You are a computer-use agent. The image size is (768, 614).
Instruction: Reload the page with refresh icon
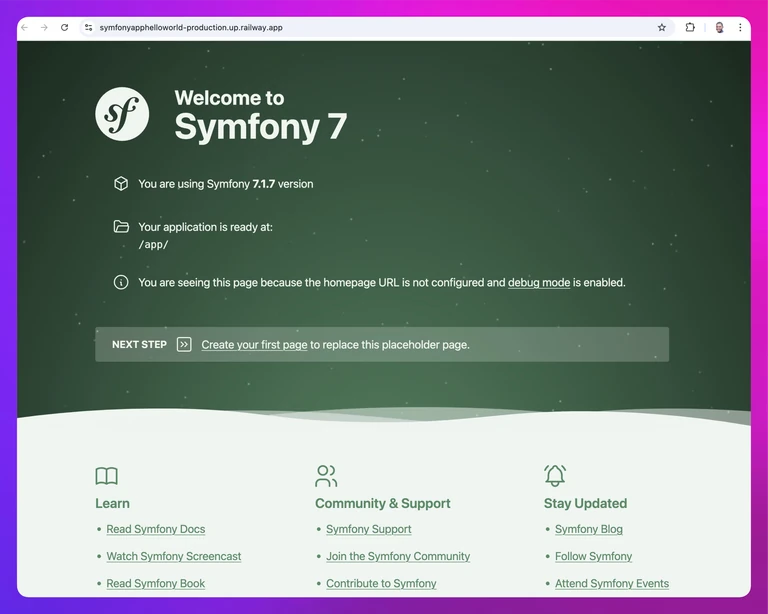pos(64,27)
